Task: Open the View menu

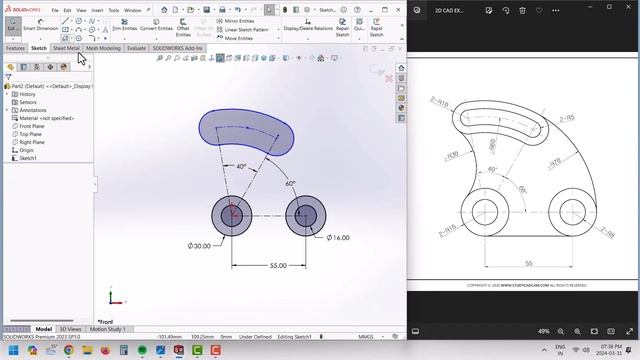Action: coord(81,10)
